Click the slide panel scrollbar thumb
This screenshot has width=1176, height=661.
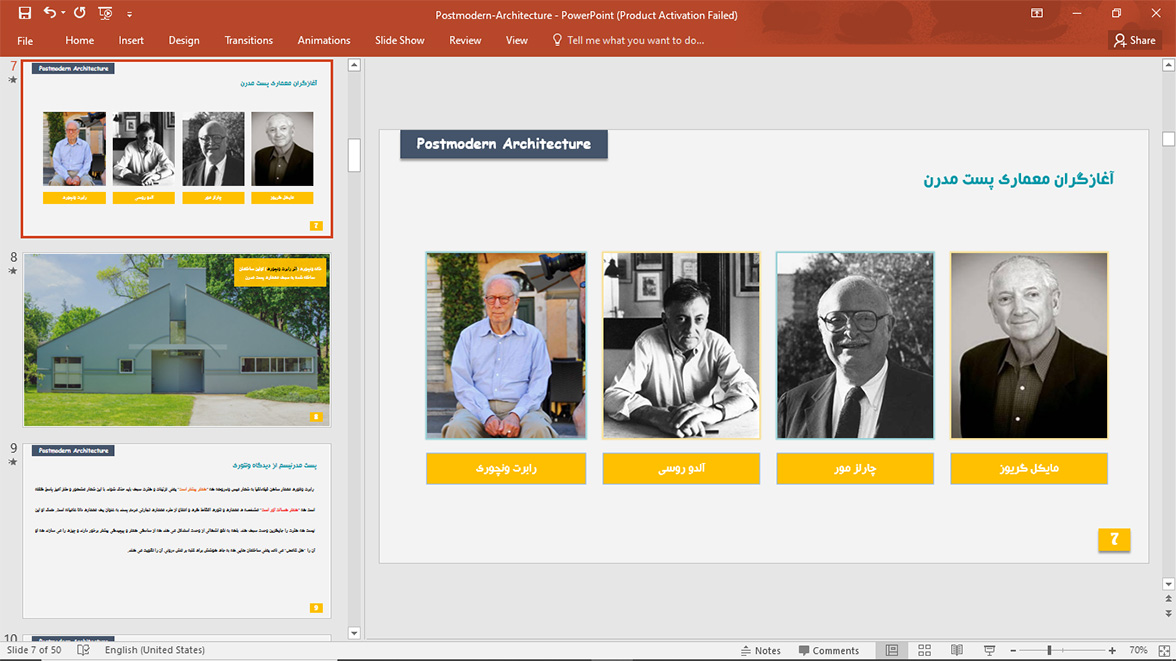coord(355,155)
